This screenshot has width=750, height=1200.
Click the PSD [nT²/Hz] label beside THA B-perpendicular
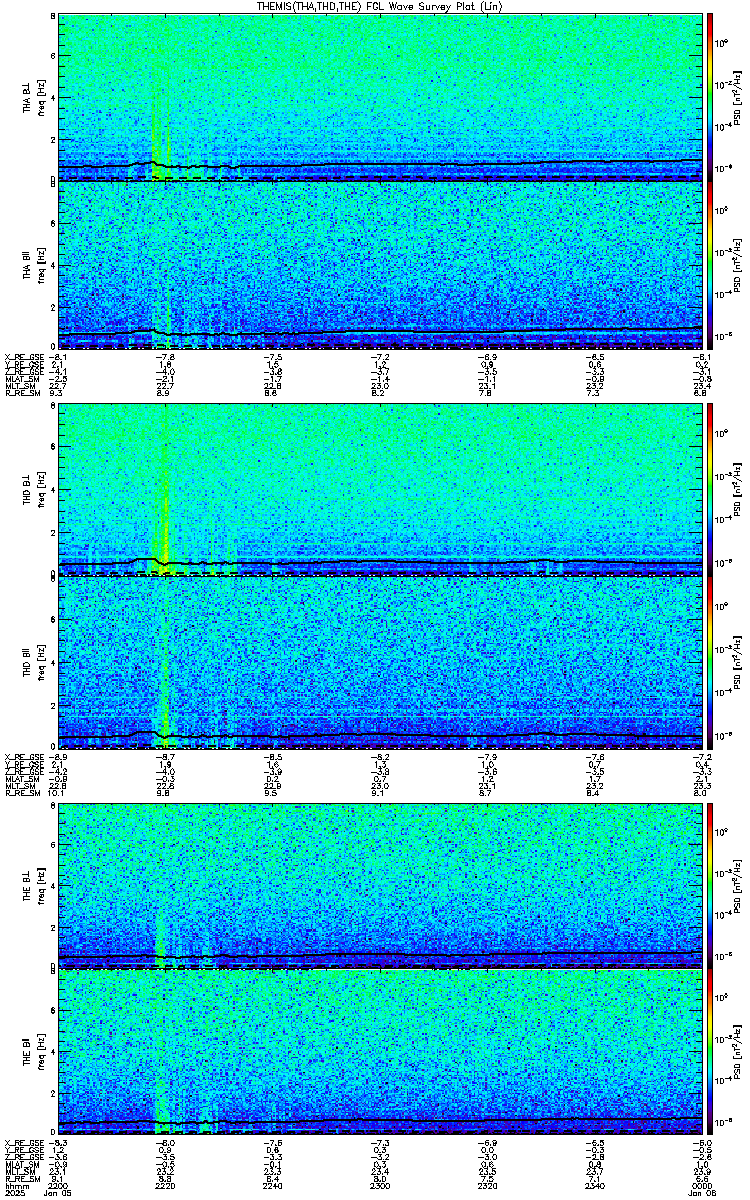pyautogui.click(x=736, y=97)
